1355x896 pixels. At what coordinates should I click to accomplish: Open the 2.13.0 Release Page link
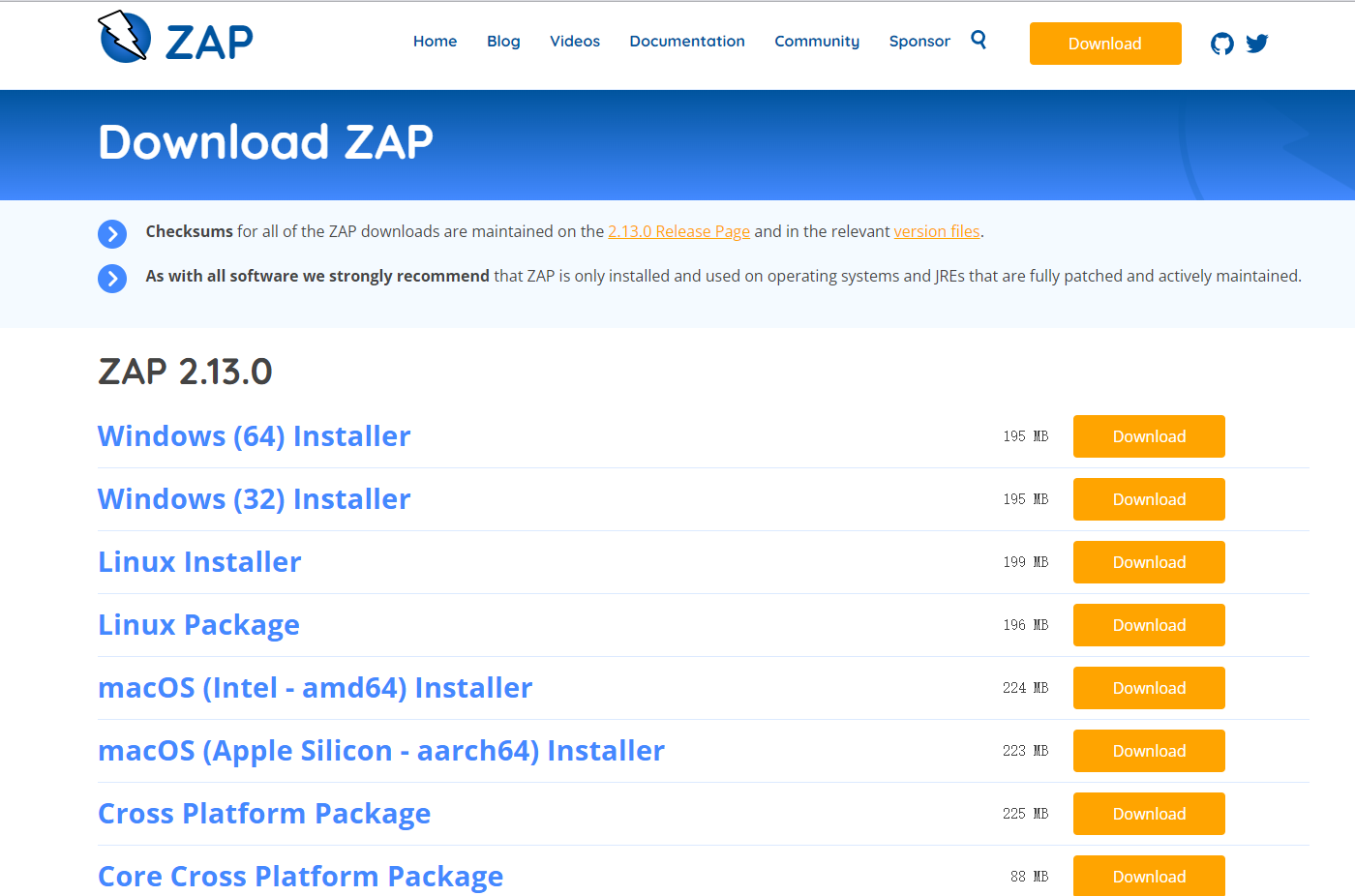(678, 231)
